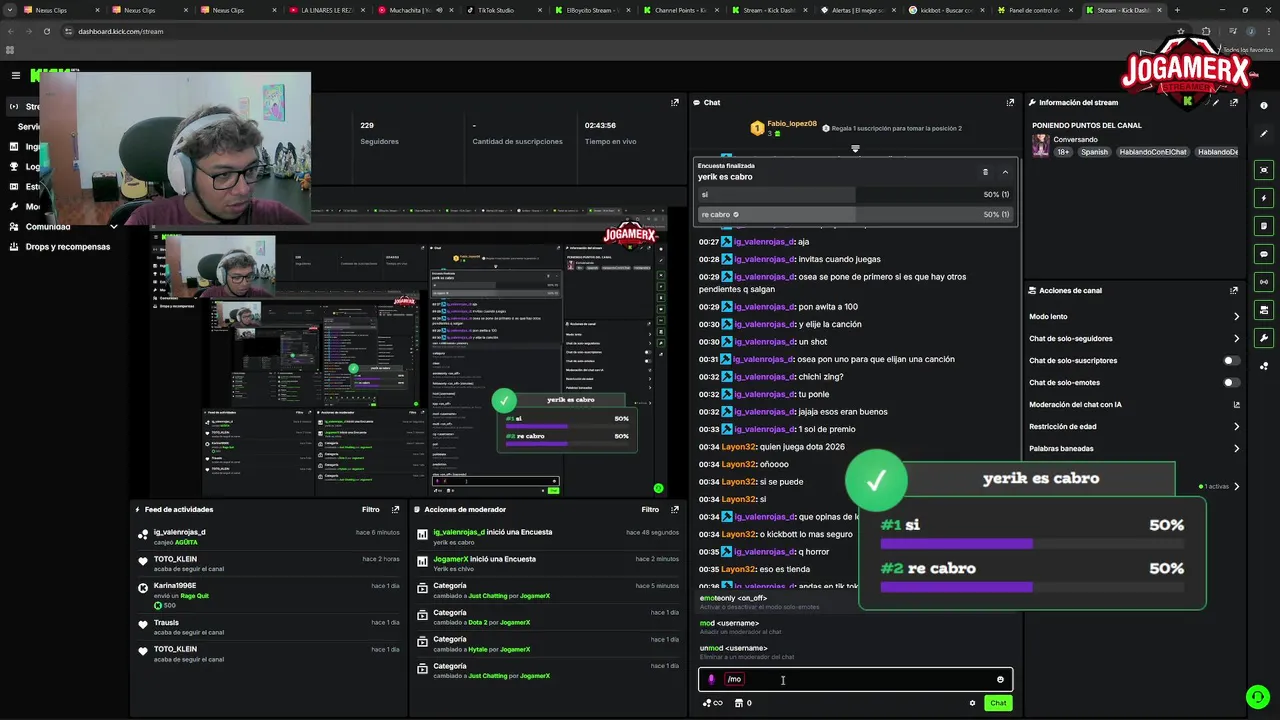Switch to the kickbot search tab
Screen dimensions: 1280x720
click(946, 10)
